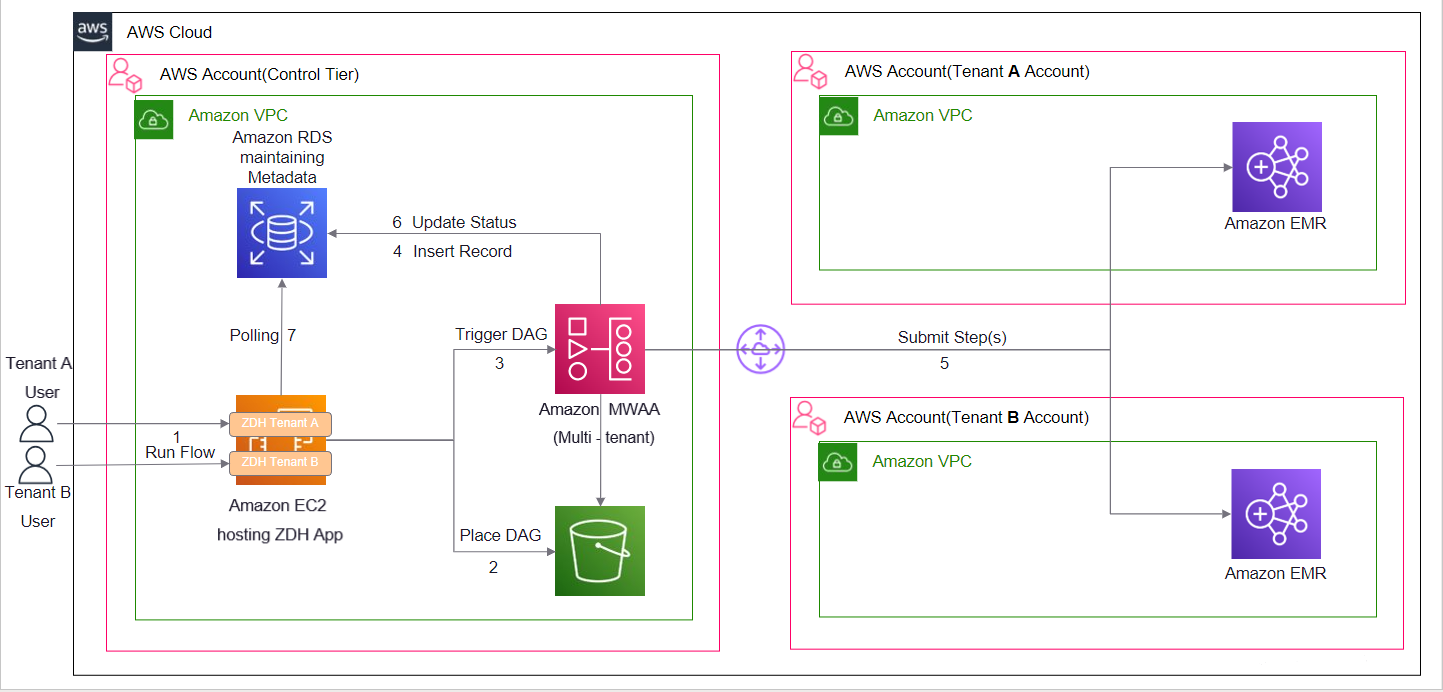
Task: Click the Tenant A VPC cloud icon
Action: [x=837, y=115]
